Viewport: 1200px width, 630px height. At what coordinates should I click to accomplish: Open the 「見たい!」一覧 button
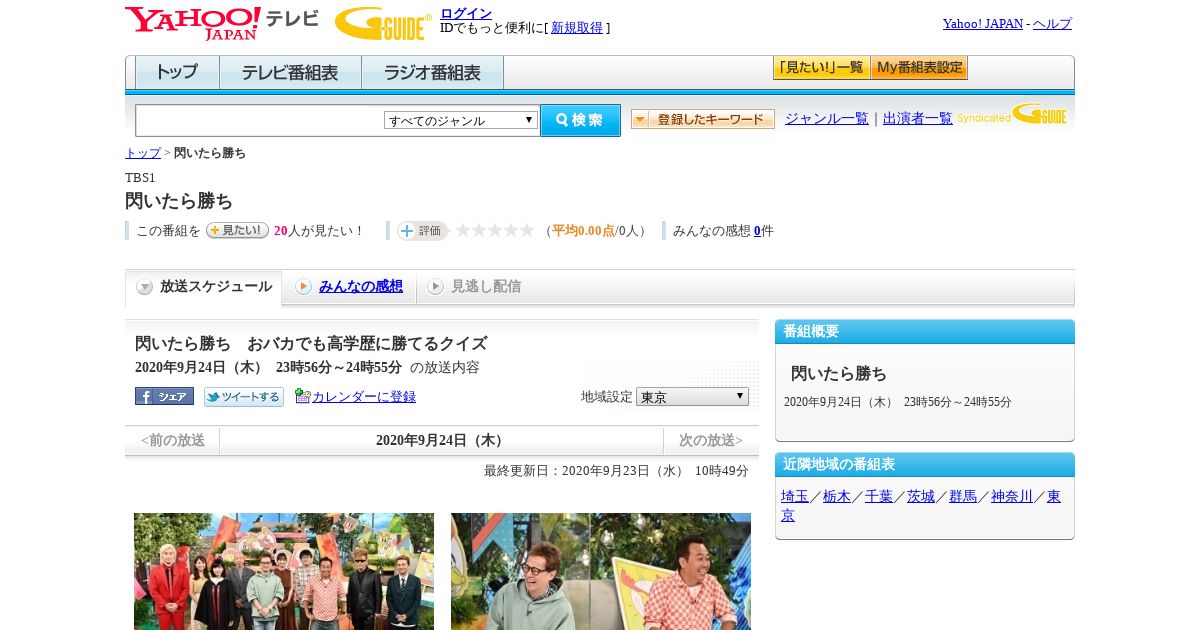tap(821, 68)
